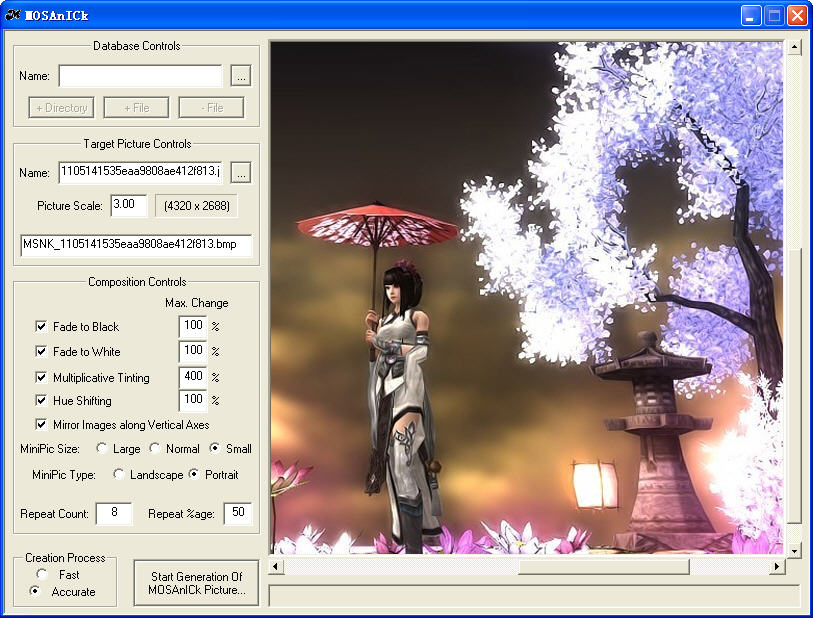Minimize the MOSAnICk window
Image resolution: width=813 pixels, height=618 pixels.
(750, 16)
